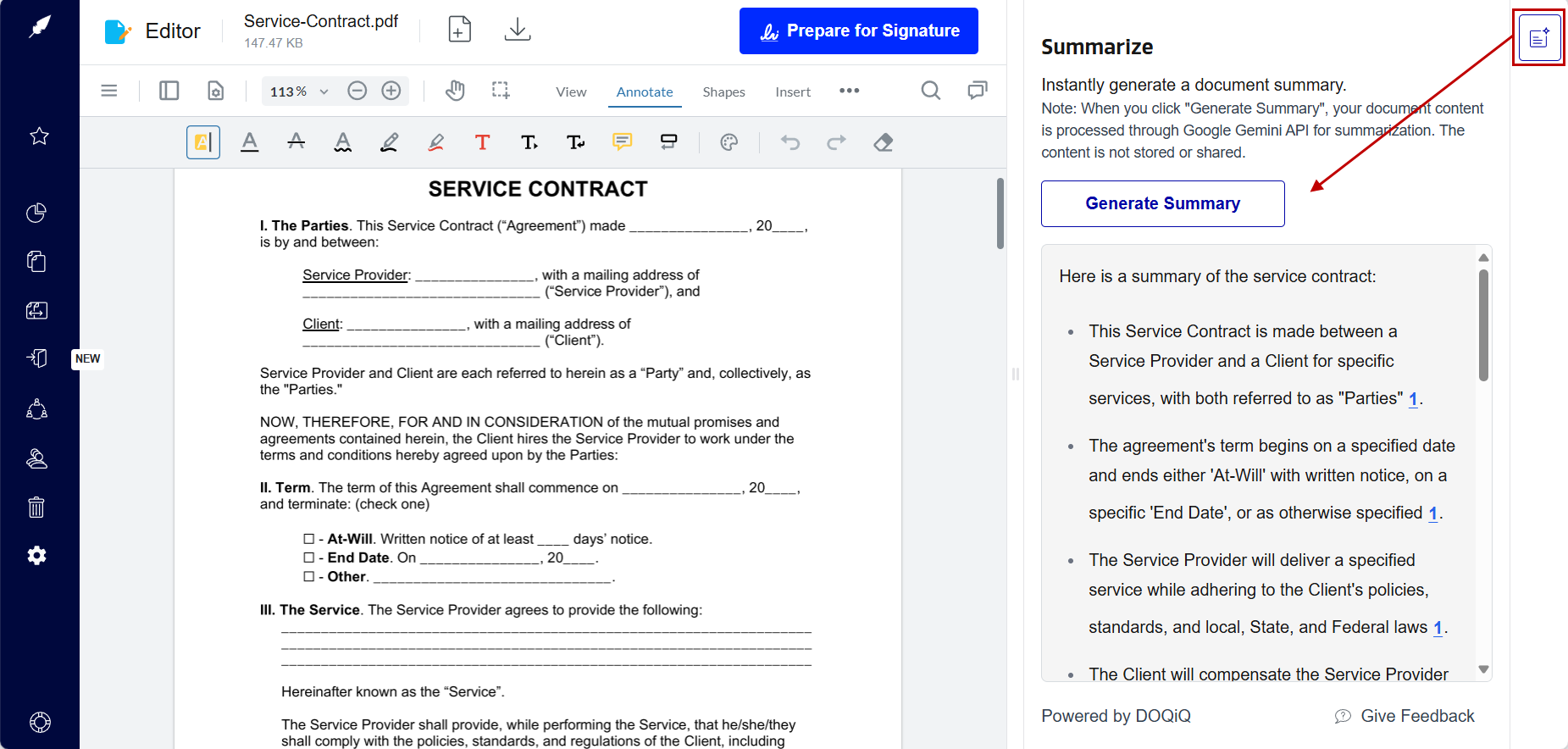This screenshot has width=1568, height=749.
Task: Click citation 1 after Federal laws bullet
Action: pos(1438,628)
